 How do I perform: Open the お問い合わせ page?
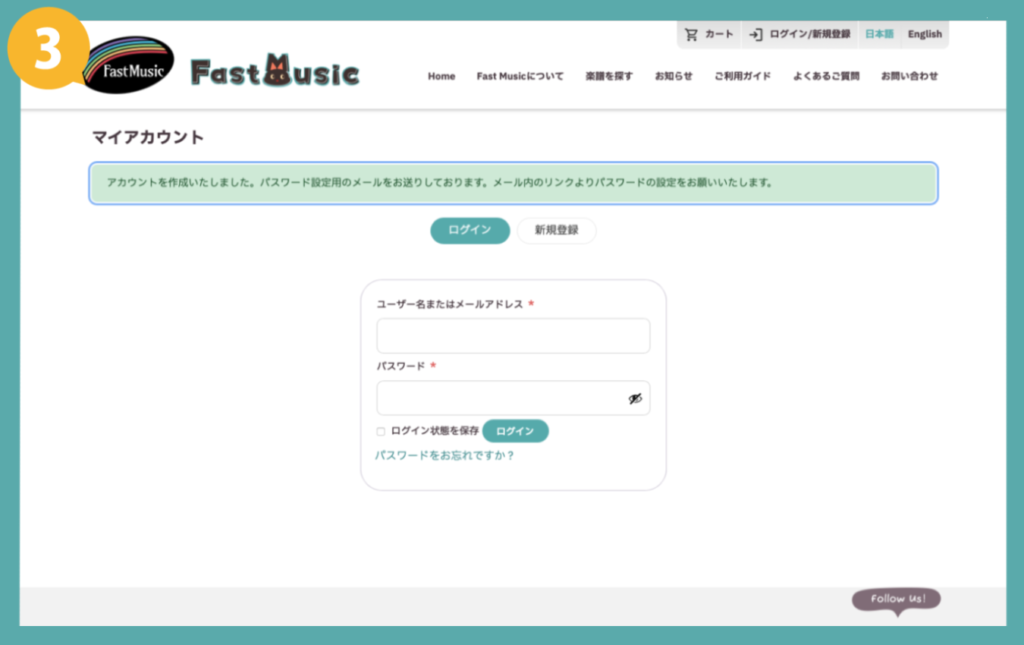(909, 77)
